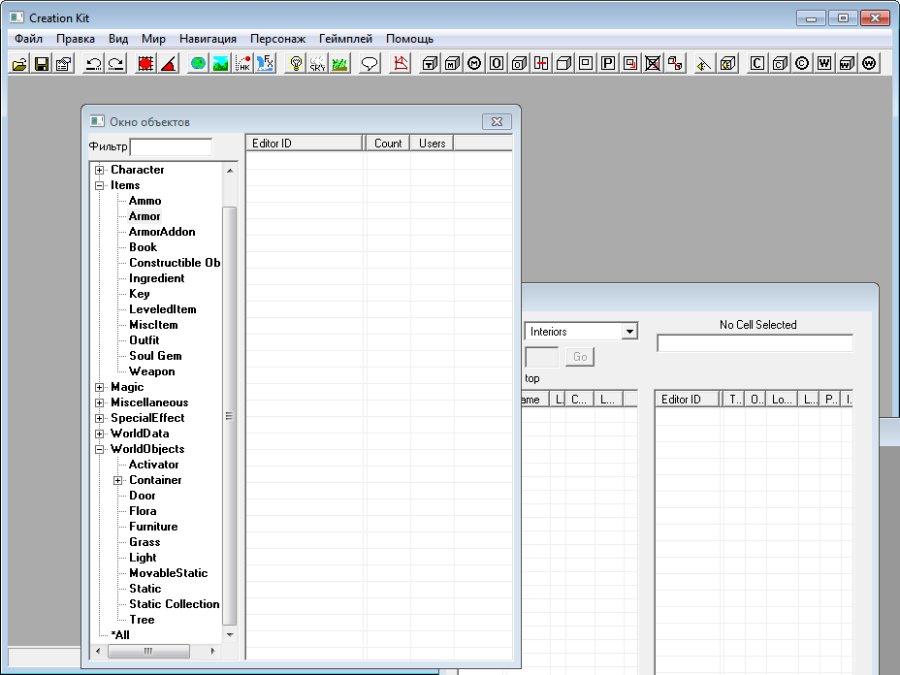The width and height of the screenshot is (900, 675).
Task: Click the crossed-out box toolbar icon
Action: click(x=653, y=63)
